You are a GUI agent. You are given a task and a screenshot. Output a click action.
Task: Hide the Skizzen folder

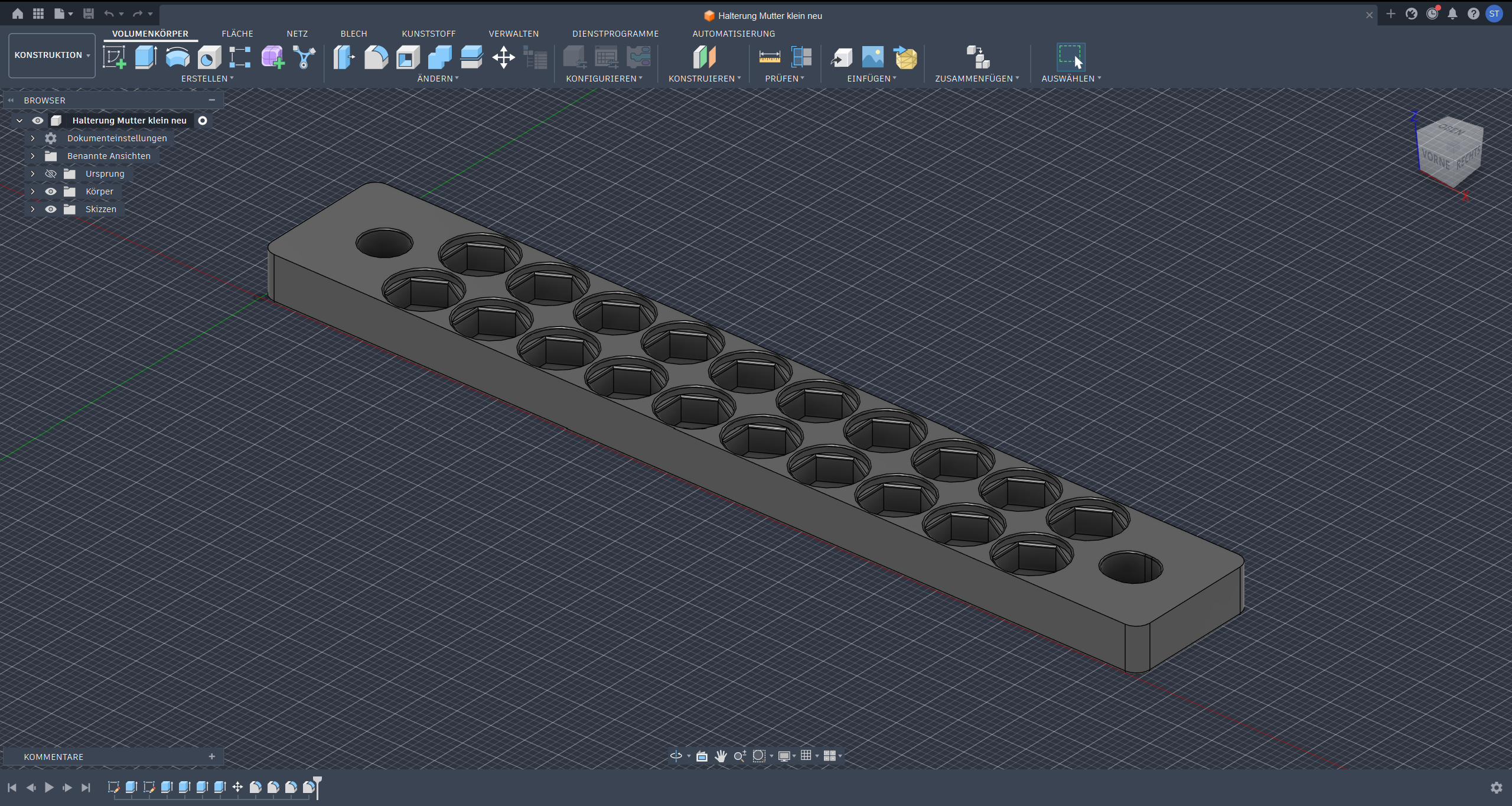tap(51, 209)
